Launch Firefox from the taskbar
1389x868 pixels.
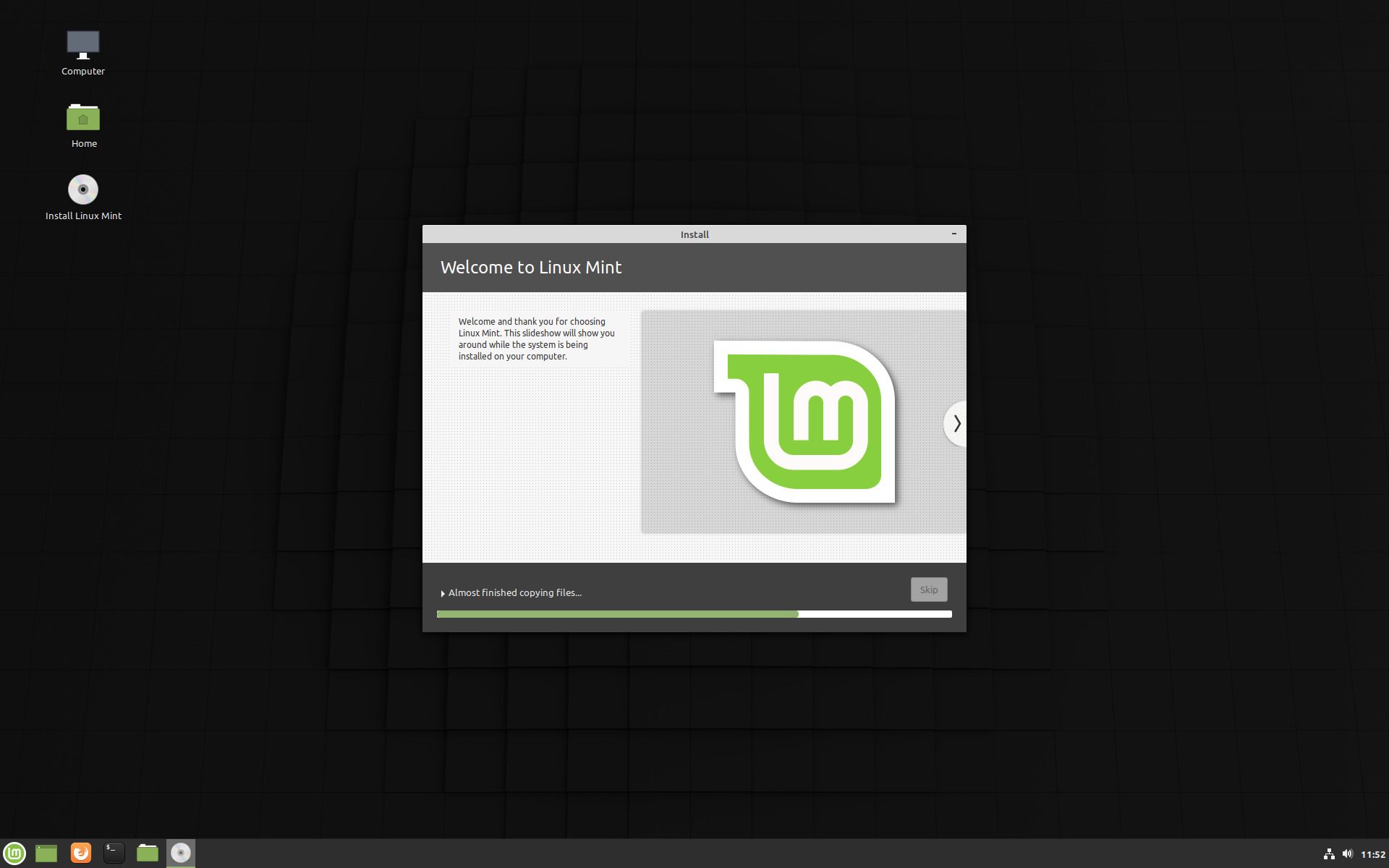pos(80,853)
